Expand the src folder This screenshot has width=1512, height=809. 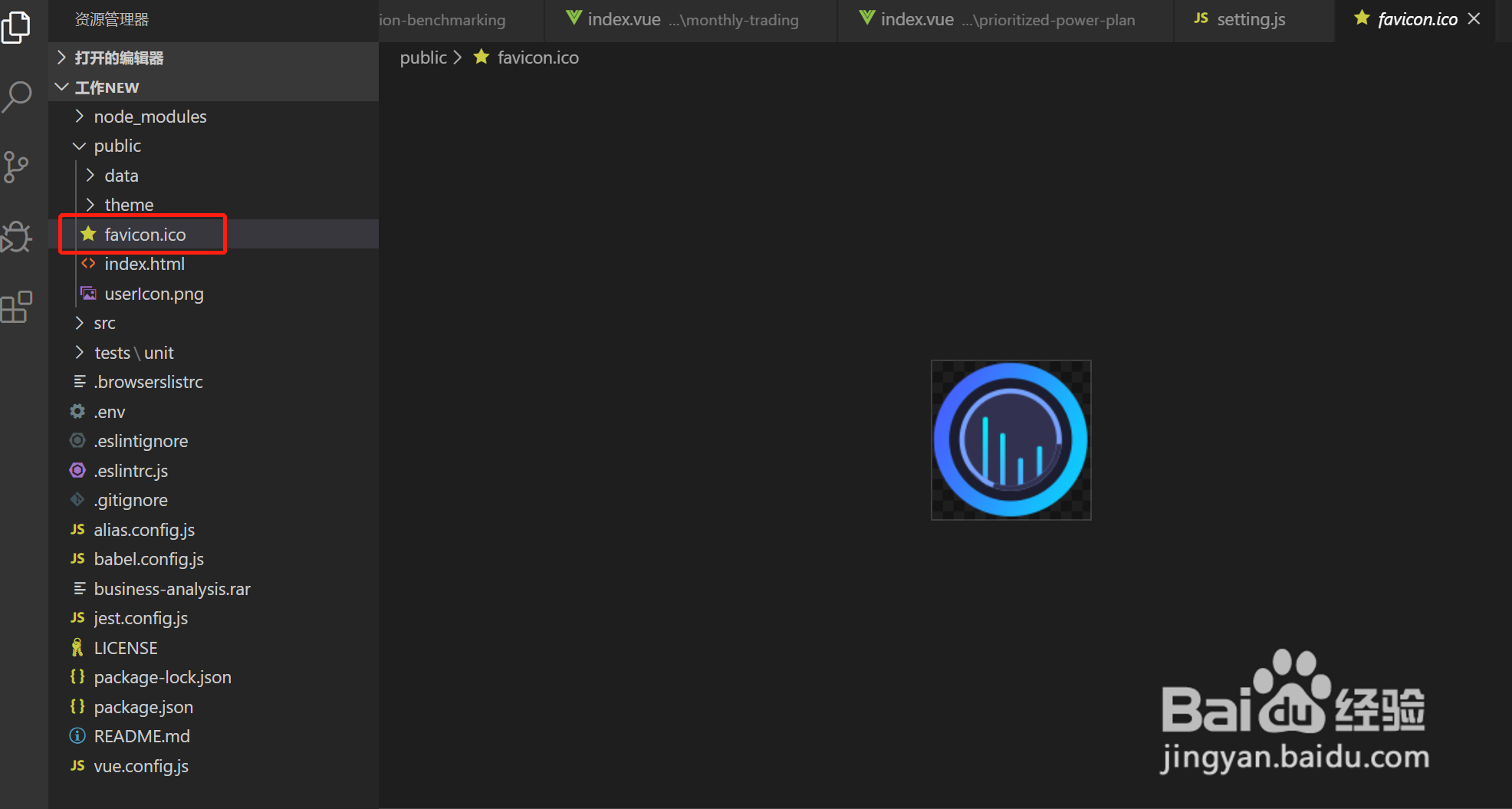click(x=213, y=323)
